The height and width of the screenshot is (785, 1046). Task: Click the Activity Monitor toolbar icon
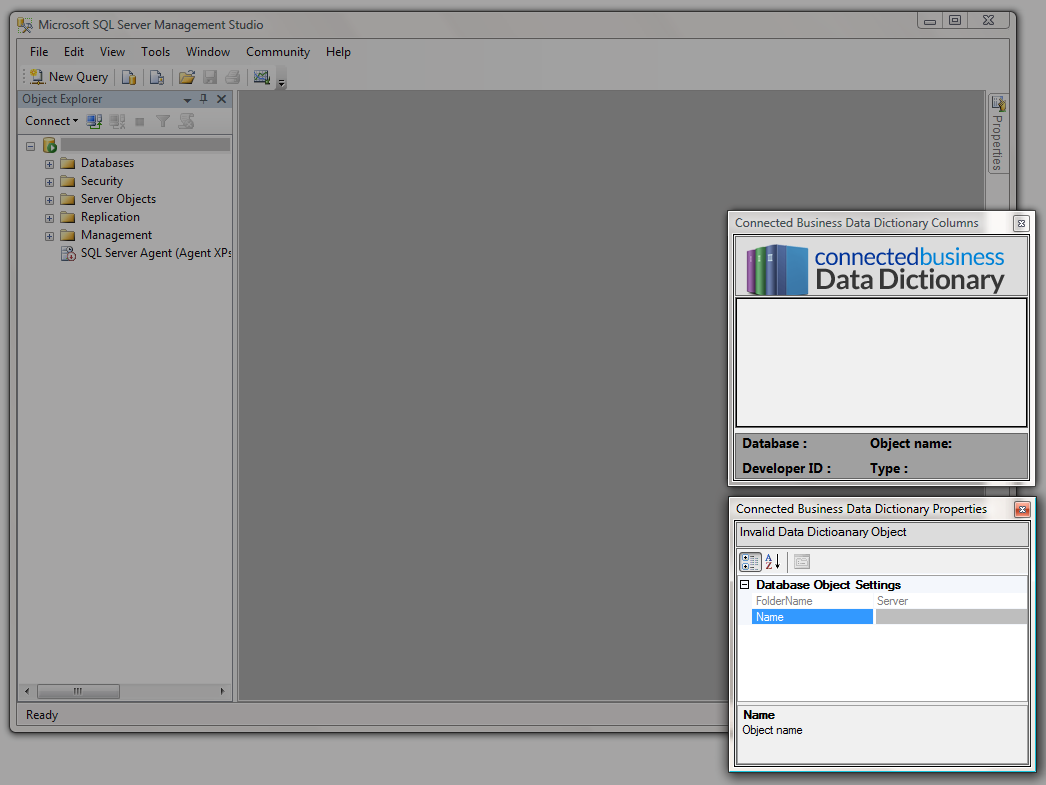coord(262,77)
